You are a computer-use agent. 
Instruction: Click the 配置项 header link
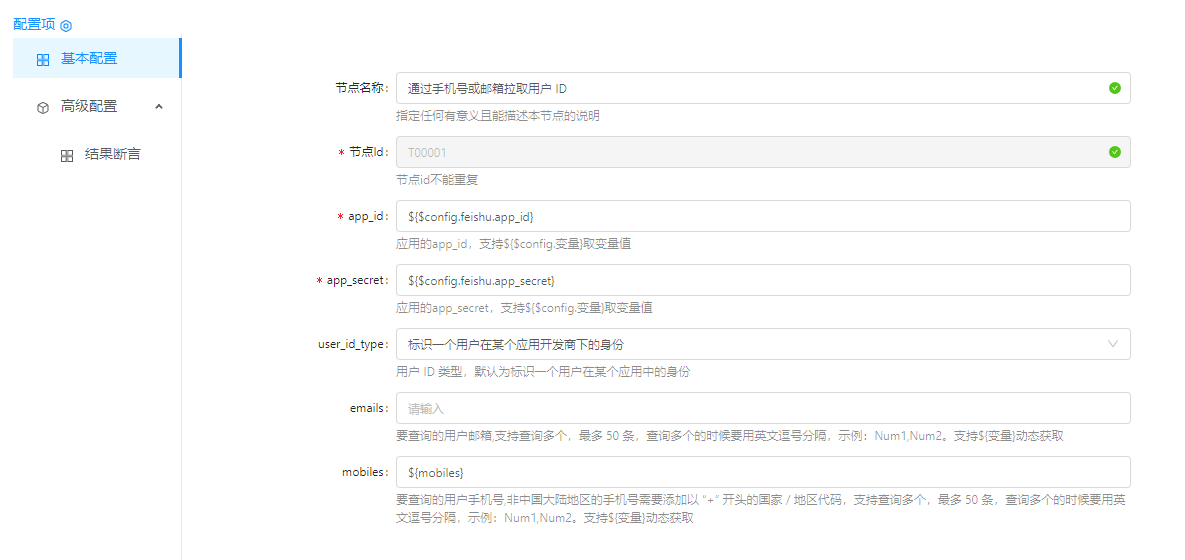(x=34, y=24)
